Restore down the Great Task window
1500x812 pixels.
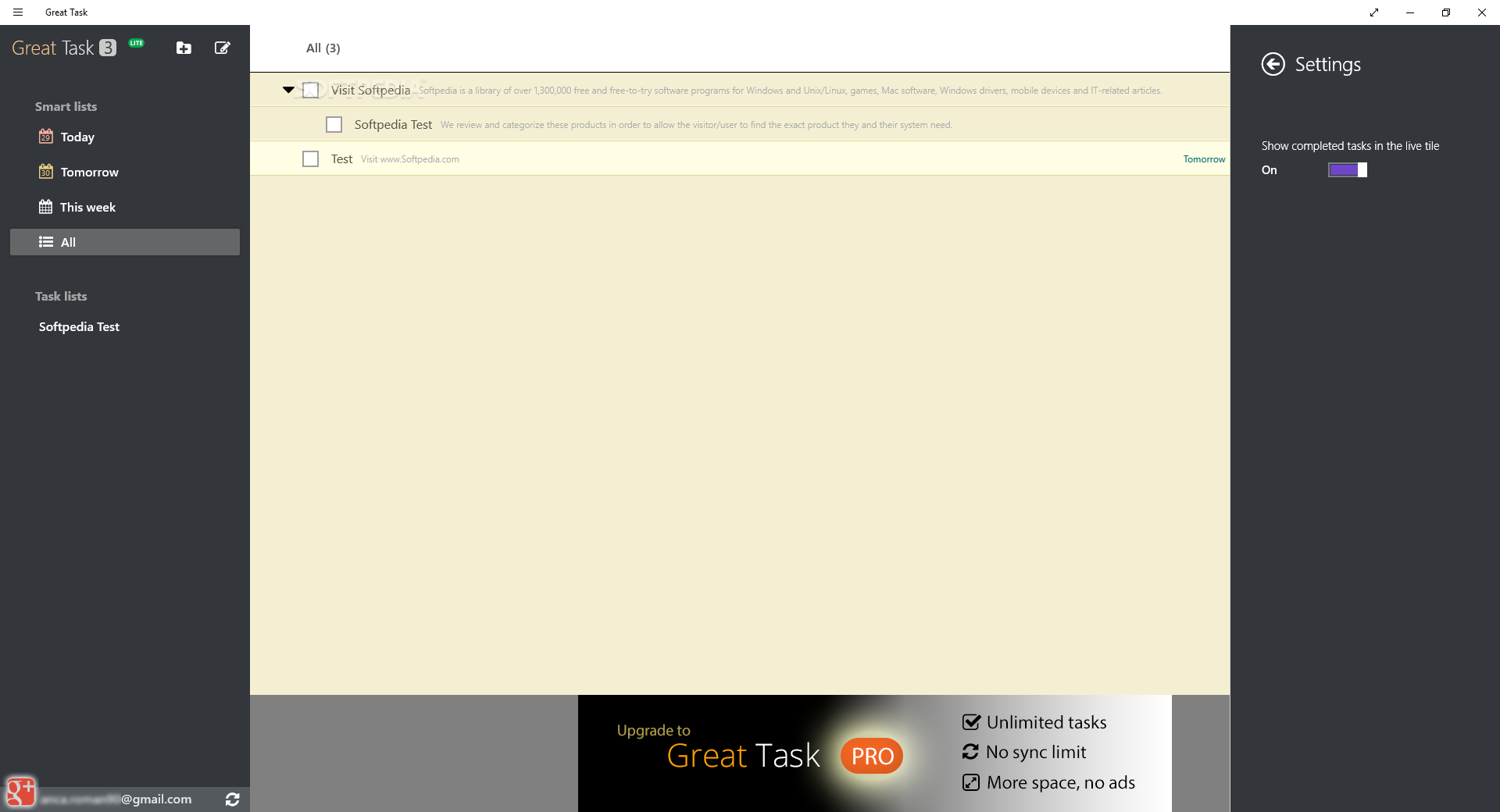(1446, 12)
